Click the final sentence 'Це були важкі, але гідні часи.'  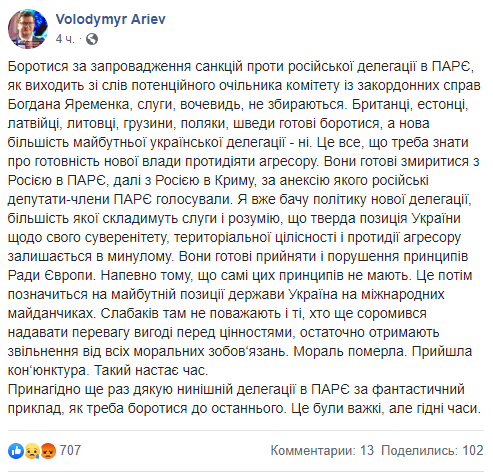pyautogui.click(x=386, y=408)
